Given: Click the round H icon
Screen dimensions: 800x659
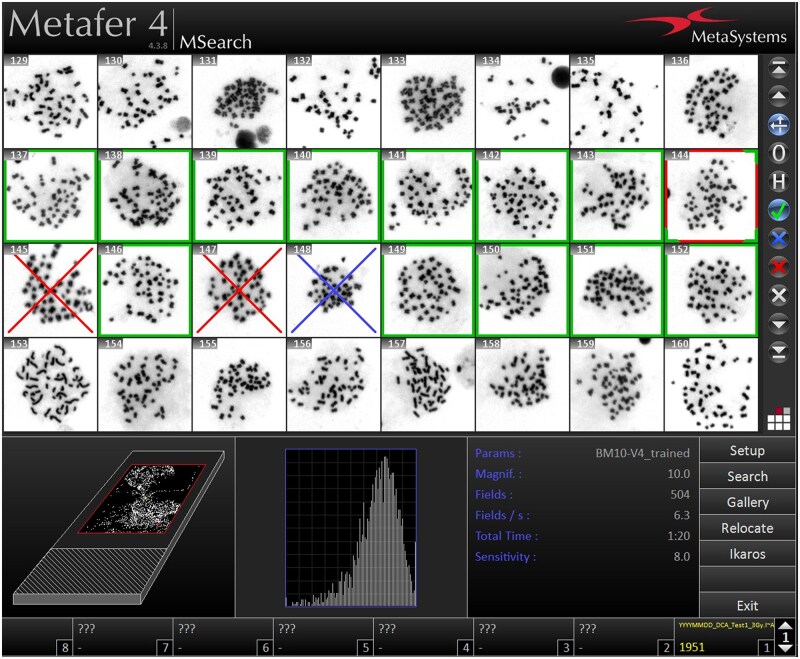Looking at the screenshot, I should 779,181.
